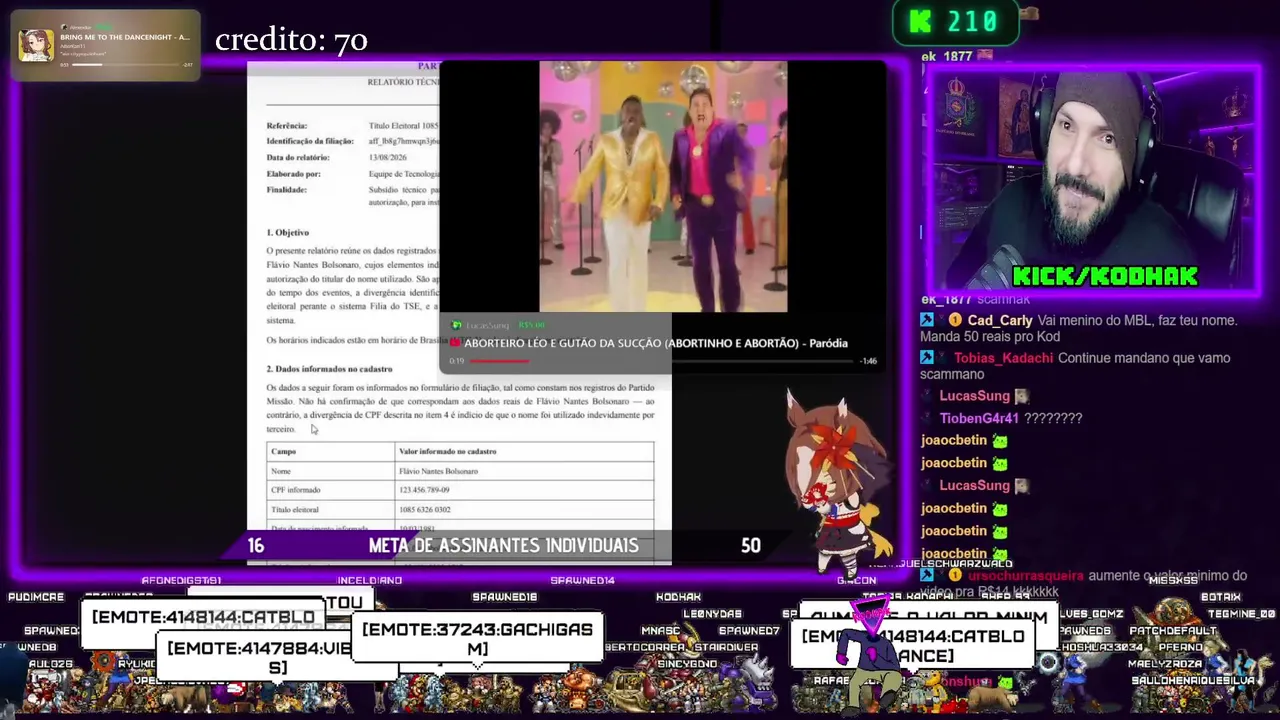
Task: Click the PUDIMCRE name tag
Action: point(36,597)
